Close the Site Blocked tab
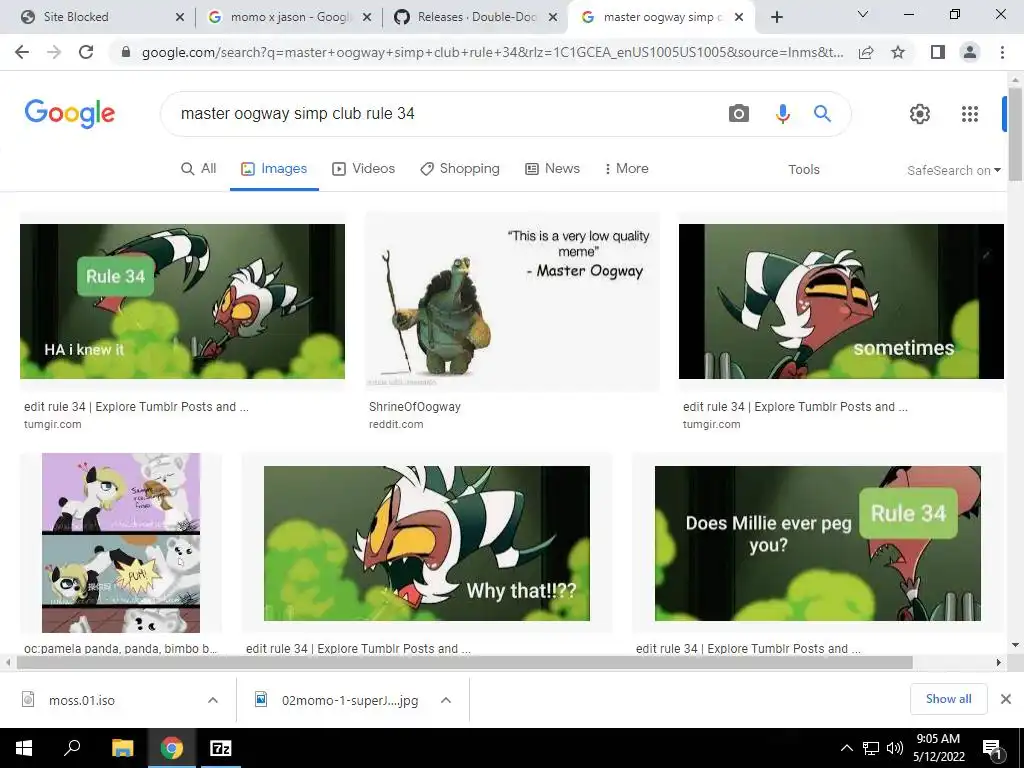Screen dimensions: 1024x768 click(x=180, y=17)
